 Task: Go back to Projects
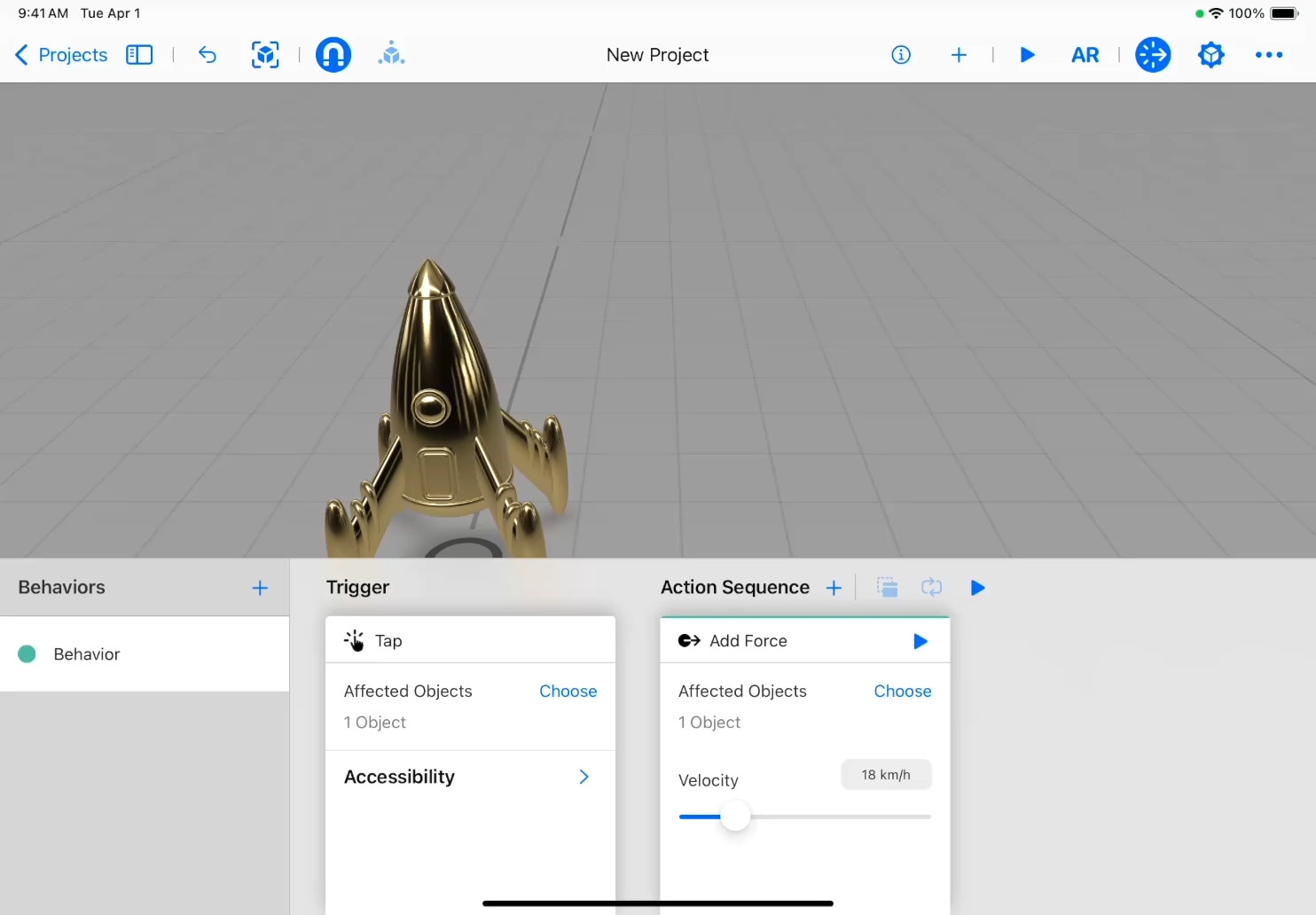pos(61,55)
